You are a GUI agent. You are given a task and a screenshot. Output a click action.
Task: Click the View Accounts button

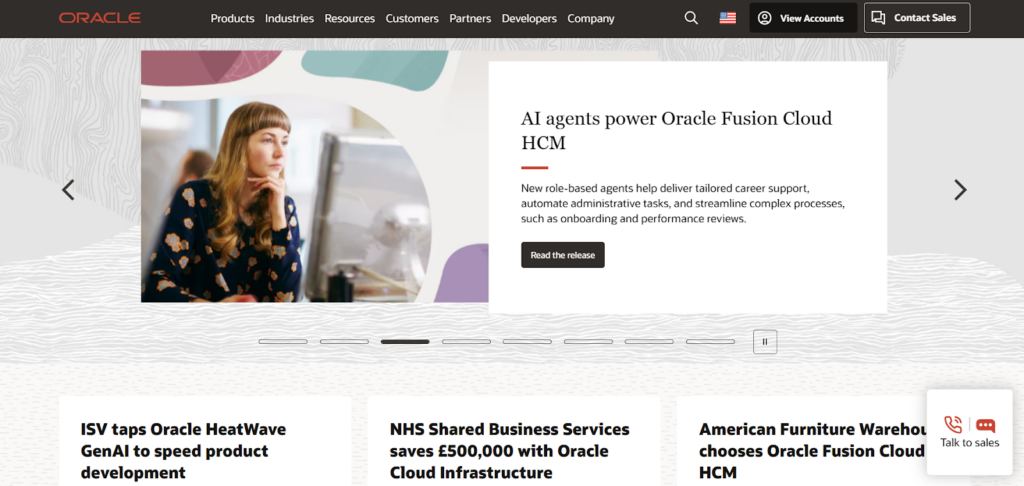click(803, 18)
